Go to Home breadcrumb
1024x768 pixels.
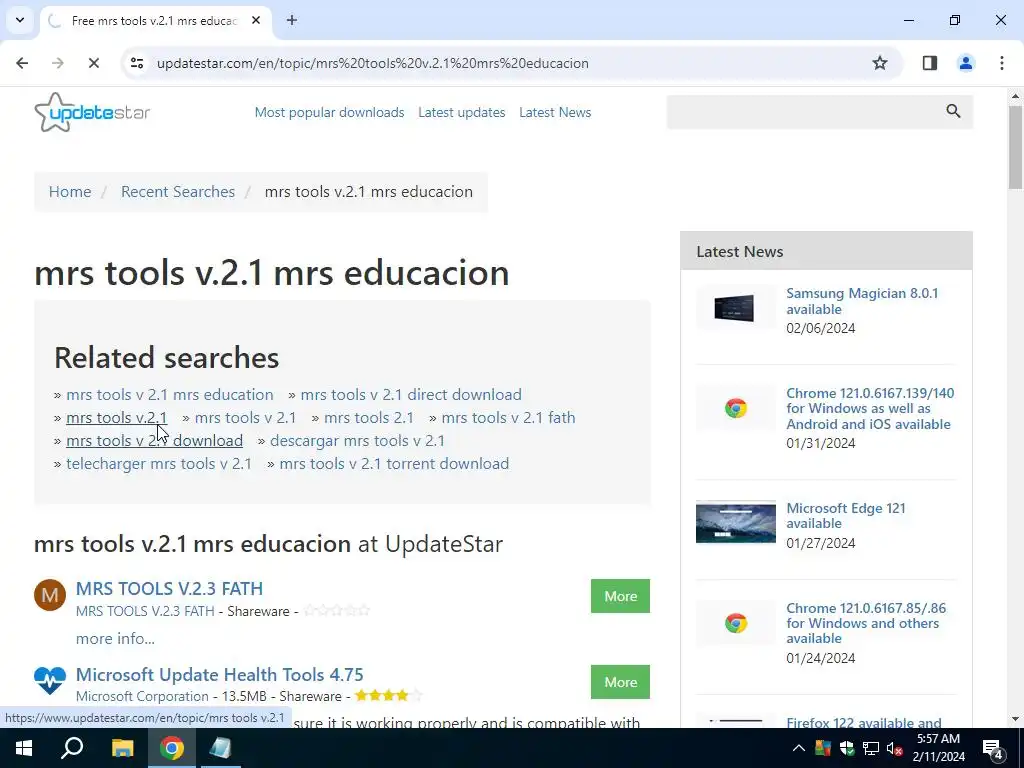(70, 191)
